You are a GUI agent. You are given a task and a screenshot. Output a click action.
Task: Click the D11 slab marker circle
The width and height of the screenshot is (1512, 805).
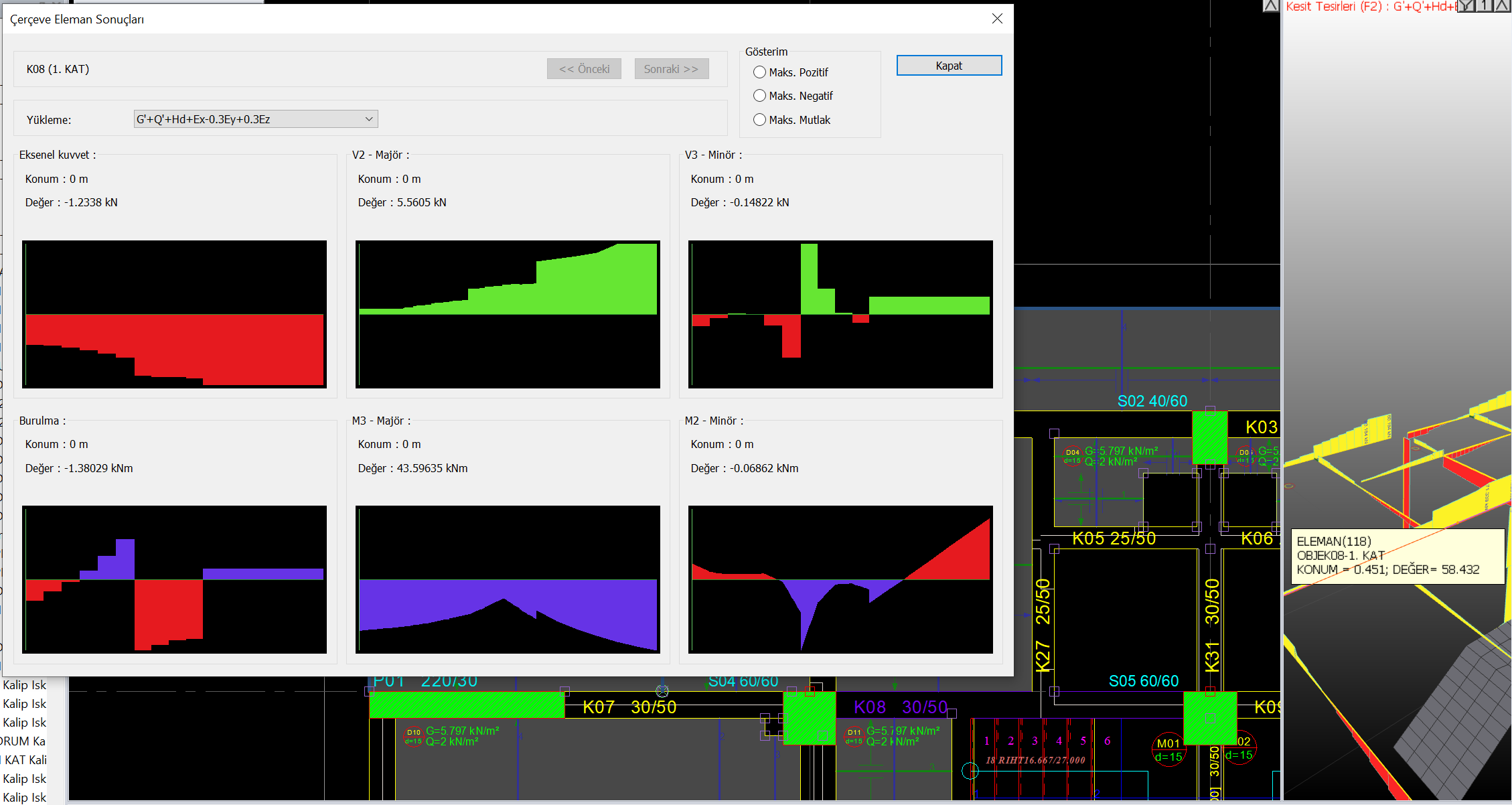[854, 736]
